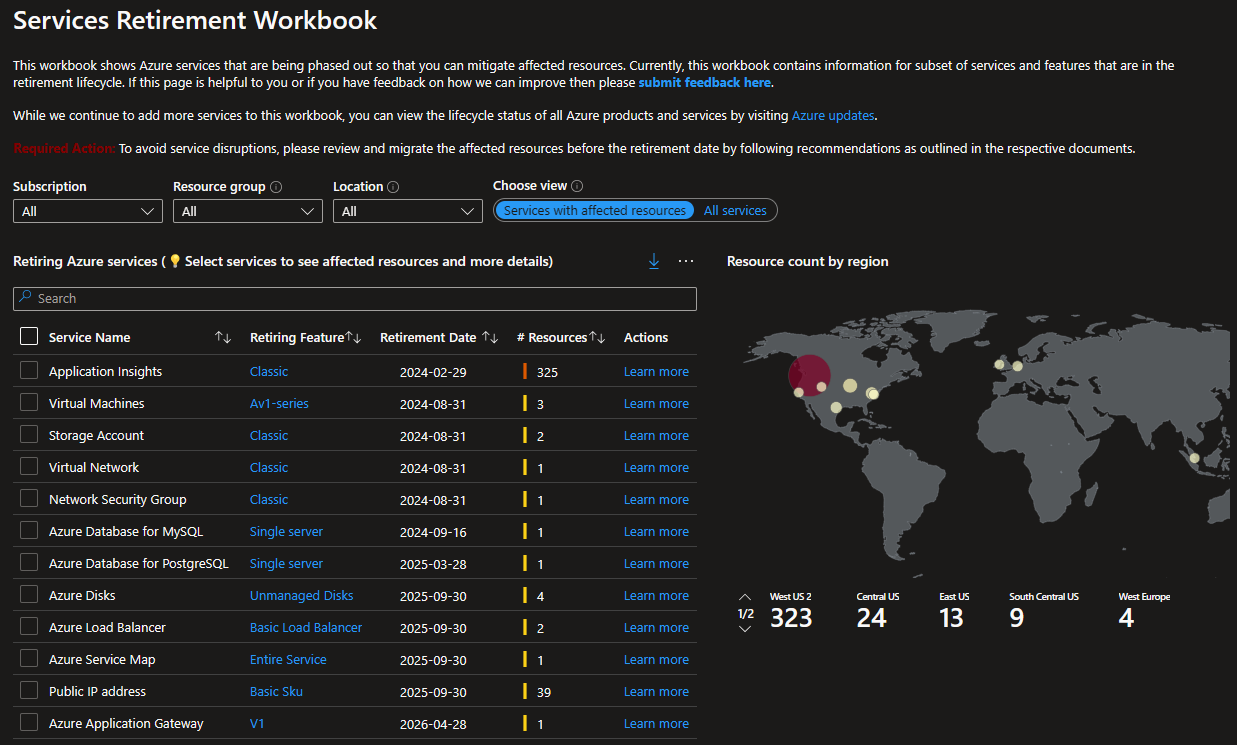Viewport: 1237px width, 745px height.
Task: Sort by # Resources using its arrows
Action: (x=597, y=338)
